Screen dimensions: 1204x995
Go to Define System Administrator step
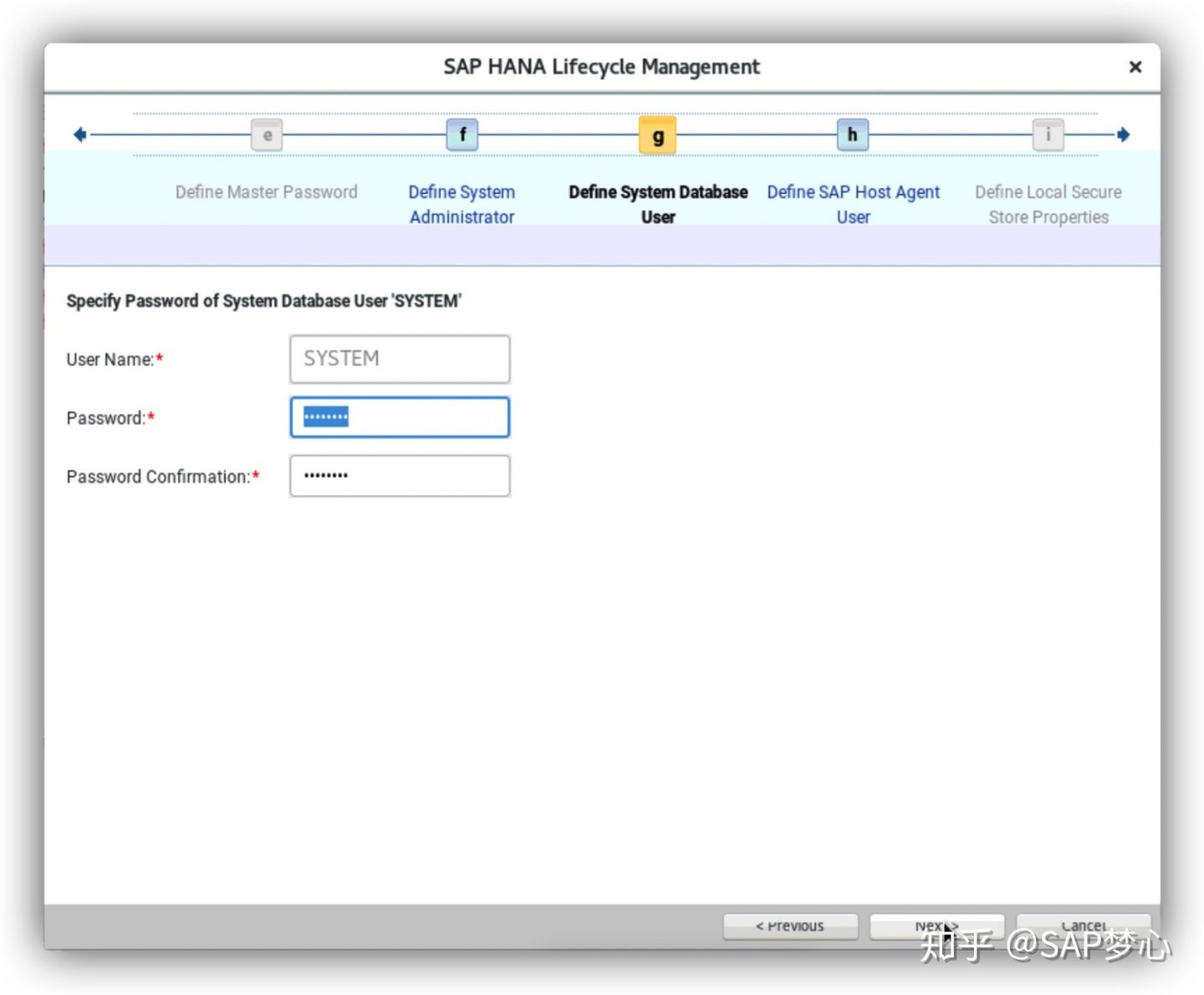462,204
